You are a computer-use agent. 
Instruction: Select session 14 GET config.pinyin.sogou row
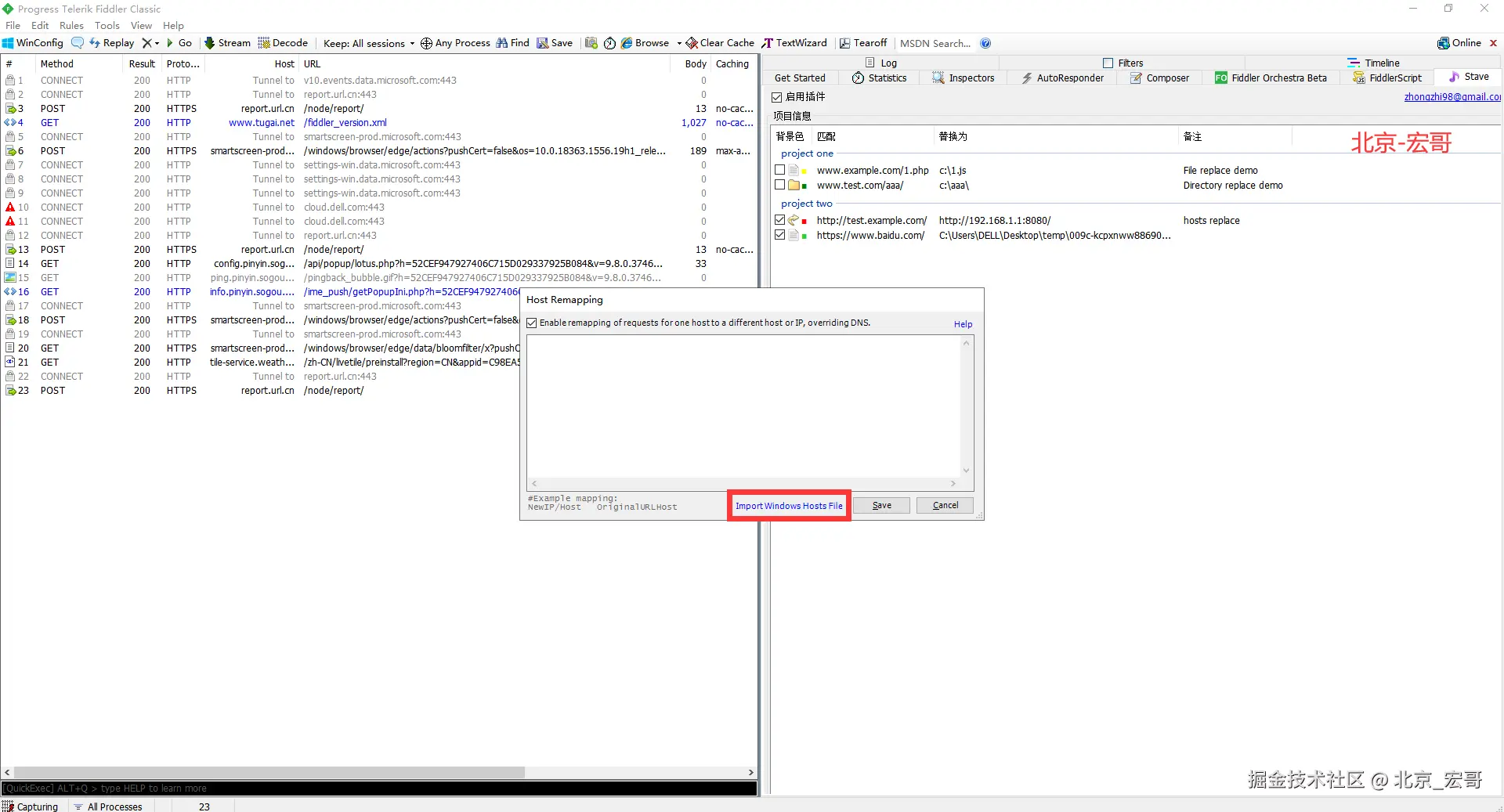379,264
